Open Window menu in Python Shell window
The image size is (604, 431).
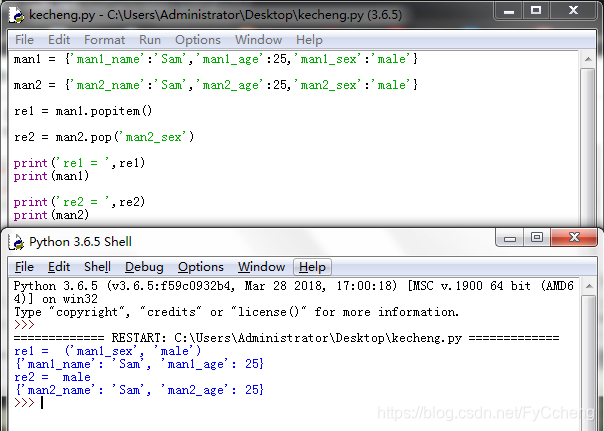(261, 267)
